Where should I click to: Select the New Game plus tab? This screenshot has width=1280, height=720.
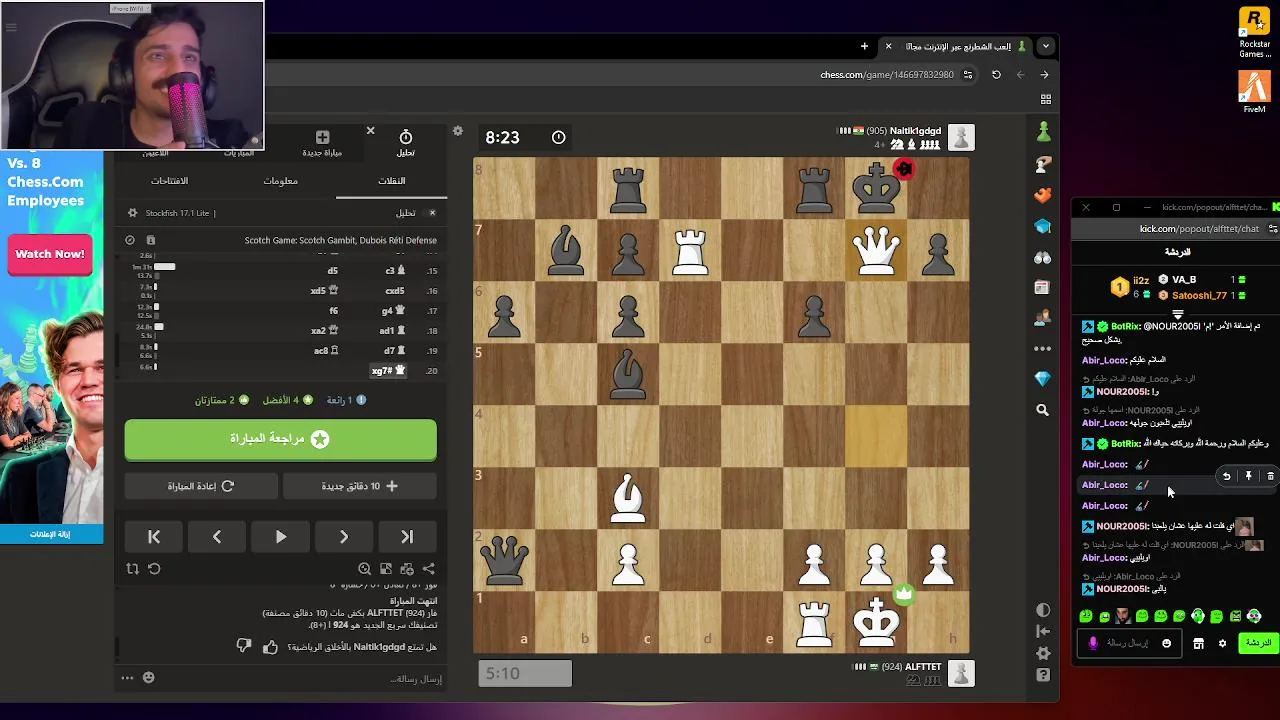tap(322, 142)
